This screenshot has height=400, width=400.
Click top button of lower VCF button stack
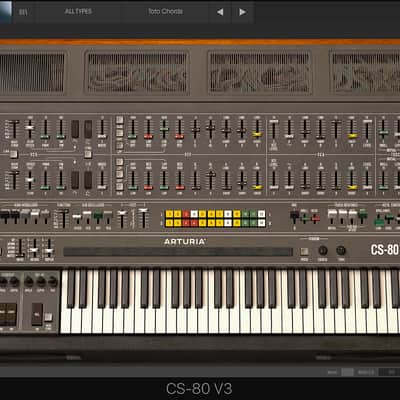[119, 162]
